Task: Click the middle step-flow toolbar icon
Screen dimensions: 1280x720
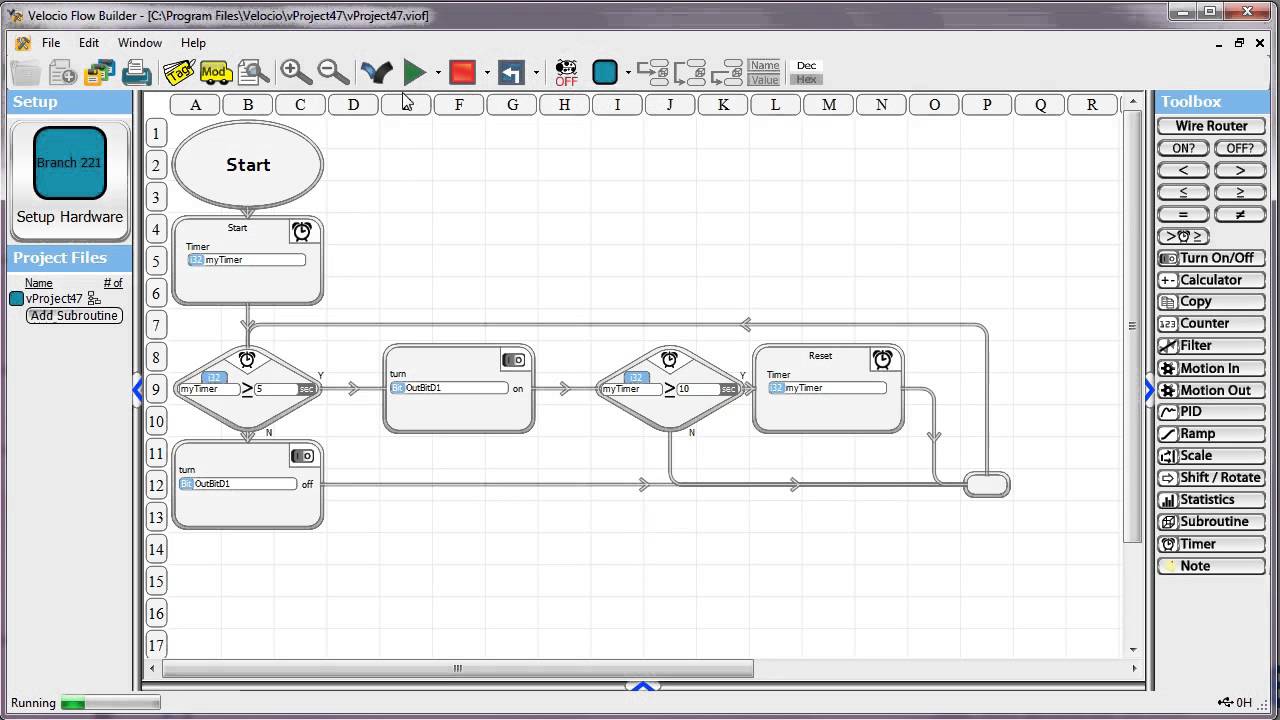Action: coord(690,72)
